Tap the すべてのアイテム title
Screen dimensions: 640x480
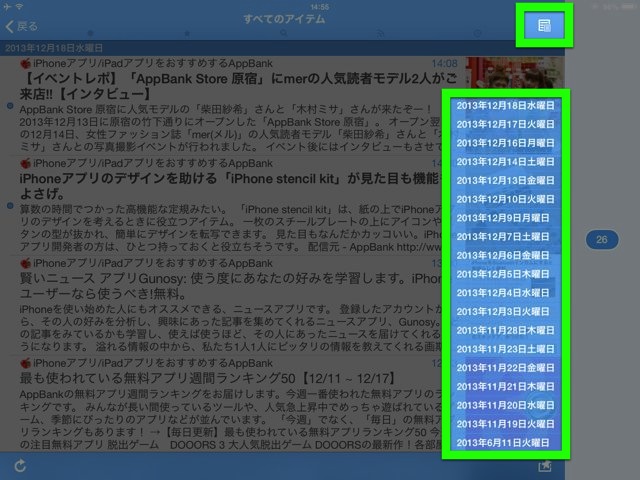tap(284, 19)
